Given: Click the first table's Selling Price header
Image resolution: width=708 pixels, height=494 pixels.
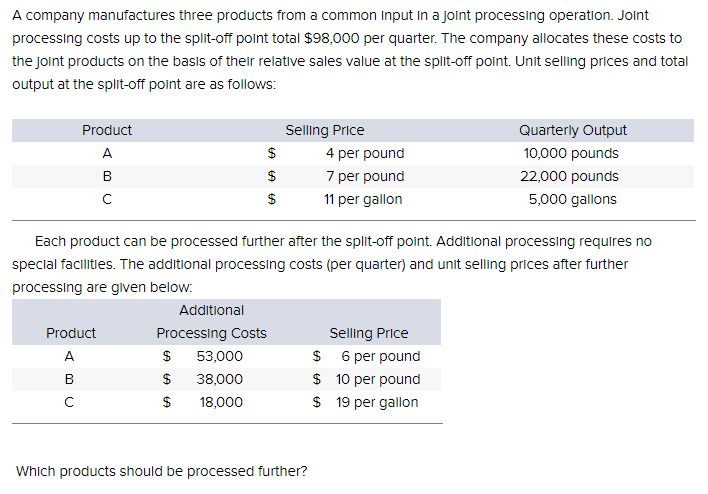Looking at the screenshot, I should (x=325, y=130).
